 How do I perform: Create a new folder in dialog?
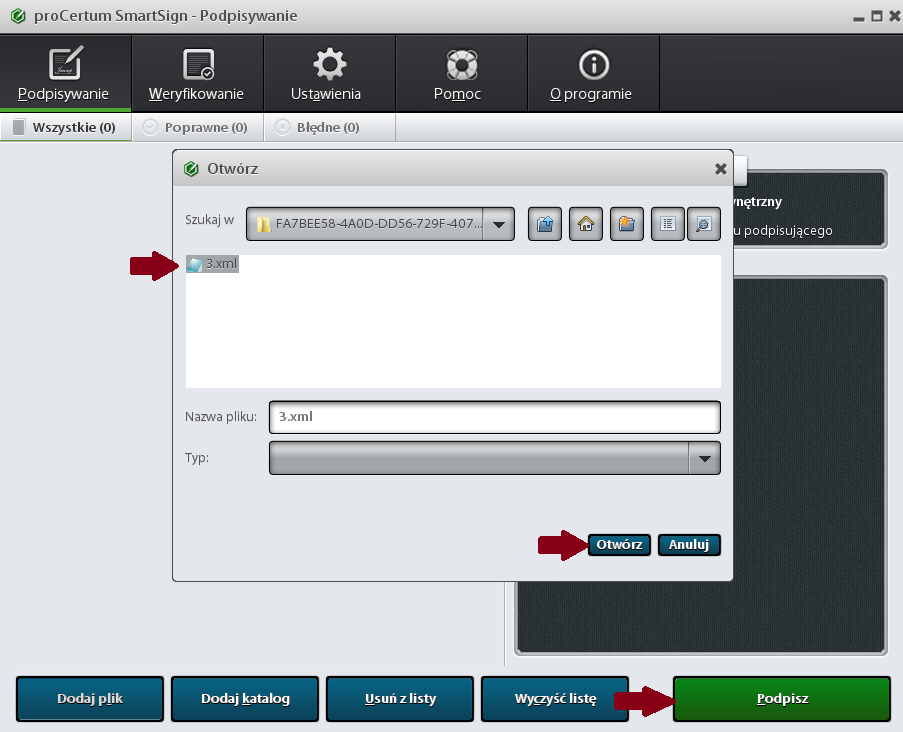[627, 225]
